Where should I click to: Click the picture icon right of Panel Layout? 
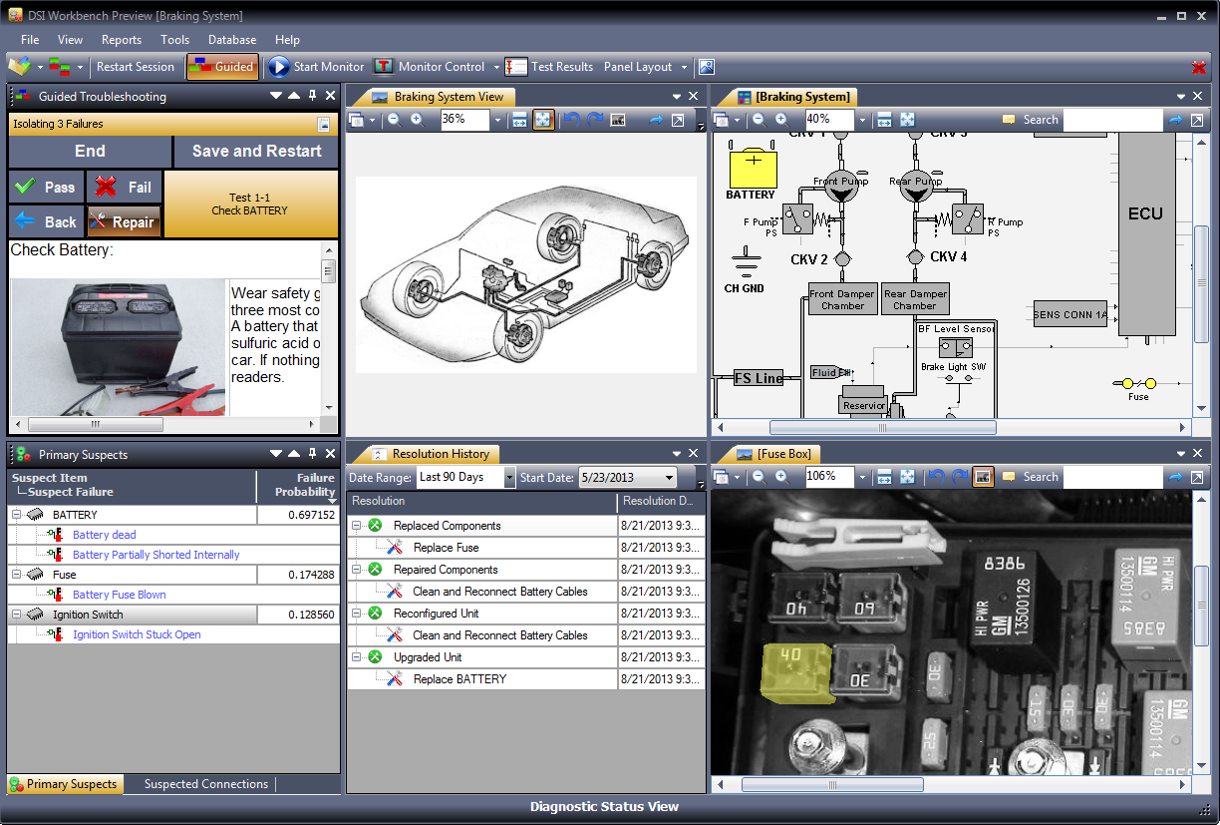pyautogui.click(x=707, y=67)
